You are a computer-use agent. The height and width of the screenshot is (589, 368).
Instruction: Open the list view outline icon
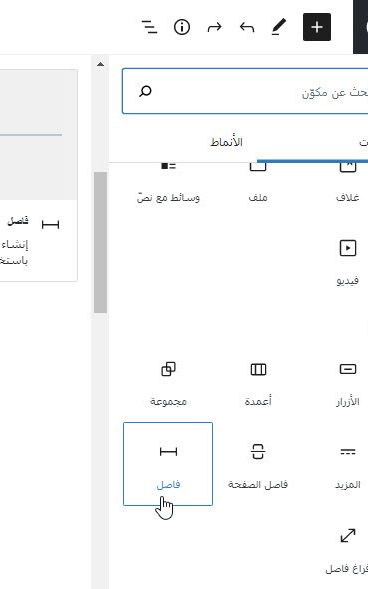149,27
